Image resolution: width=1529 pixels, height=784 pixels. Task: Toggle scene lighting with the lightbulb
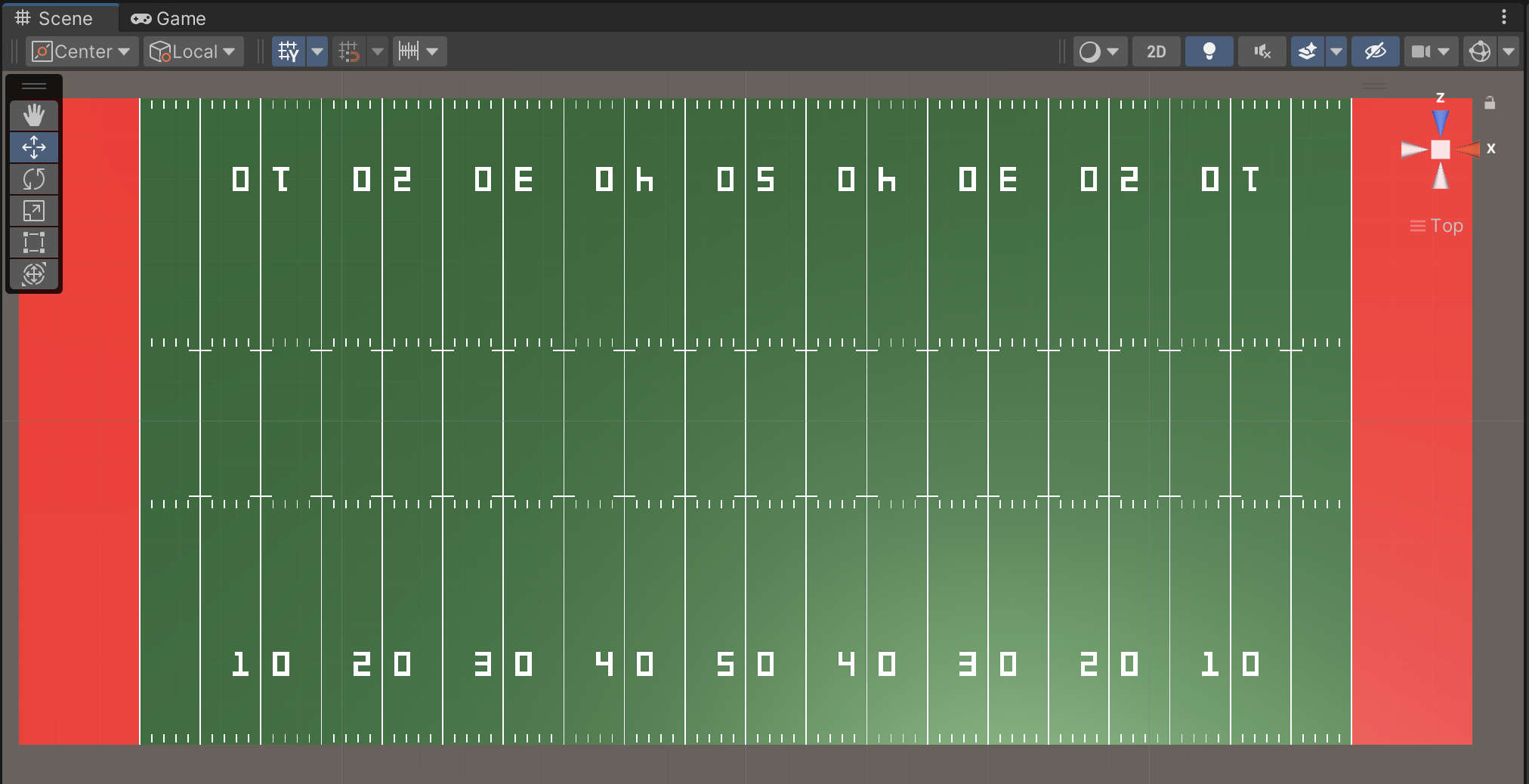point(1209,51)
